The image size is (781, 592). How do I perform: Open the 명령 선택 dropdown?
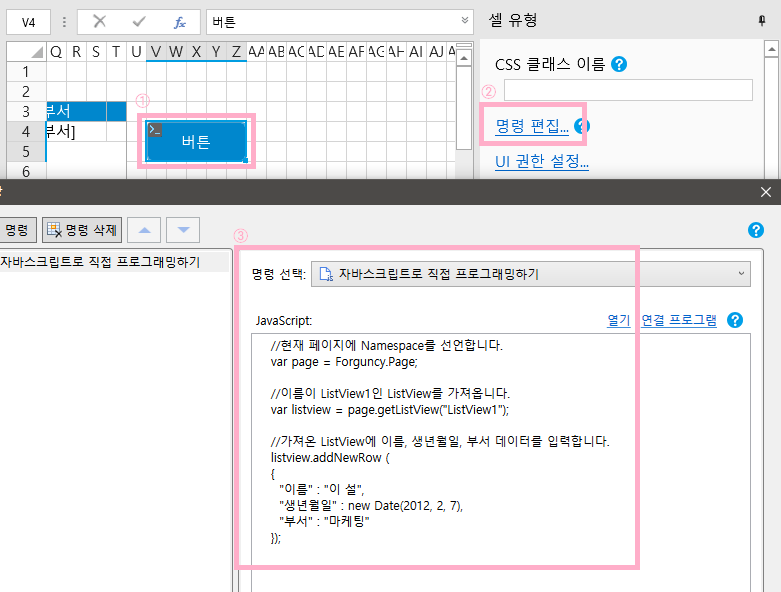(x=530, y=273)
